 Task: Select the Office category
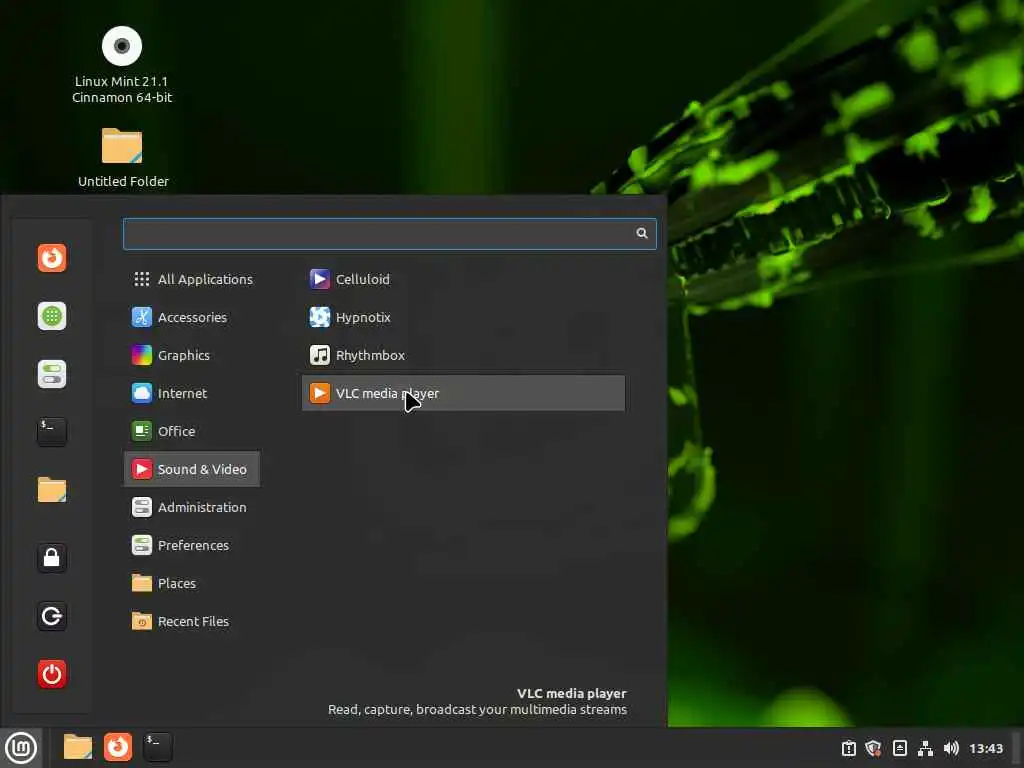[192, 431]
